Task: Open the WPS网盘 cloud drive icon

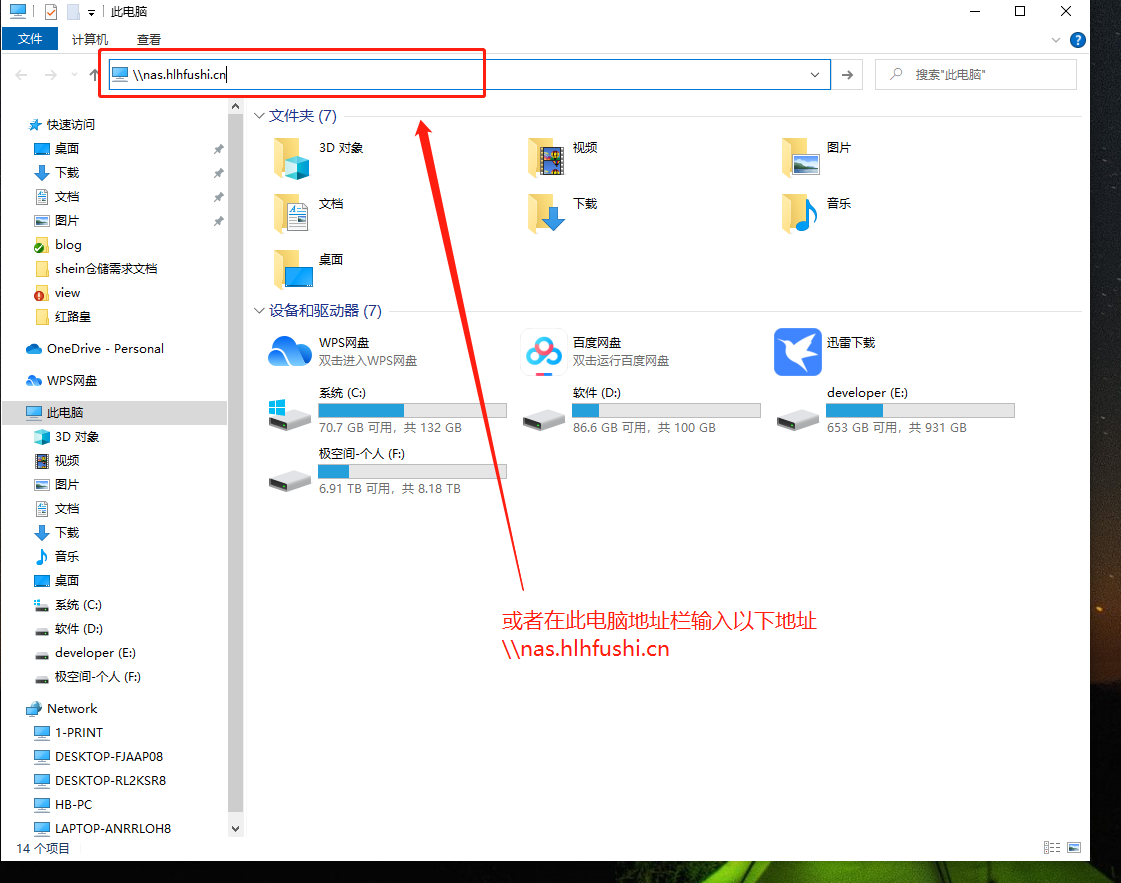Action: [x=290, y=351]
